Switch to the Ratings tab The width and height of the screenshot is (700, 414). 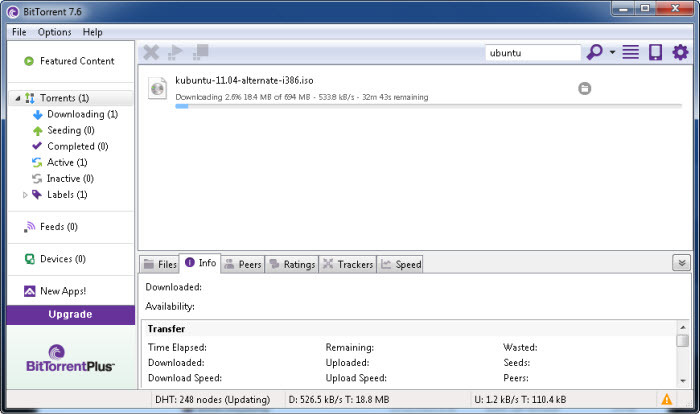292,265
